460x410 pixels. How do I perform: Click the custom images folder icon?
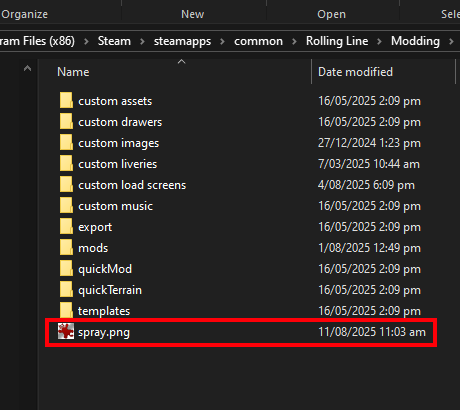(x=66, y=143)
